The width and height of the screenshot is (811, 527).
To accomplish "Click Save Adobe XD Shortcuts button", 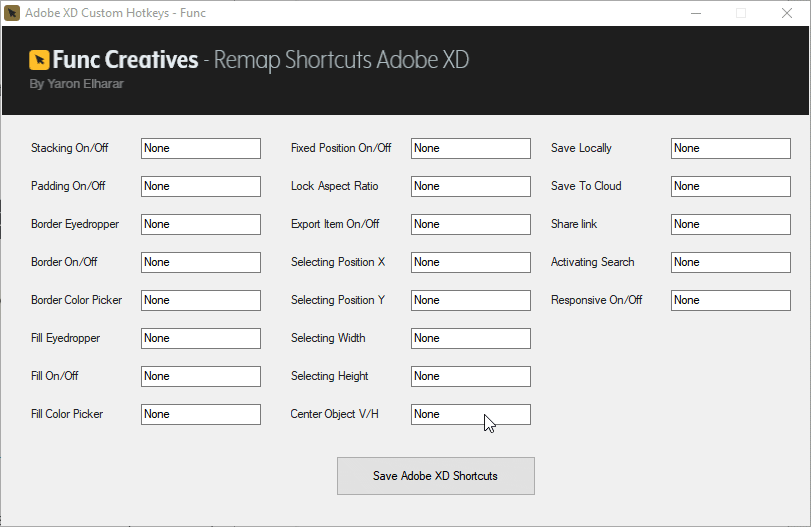I will pyautogui.click(x=435, y=476).
